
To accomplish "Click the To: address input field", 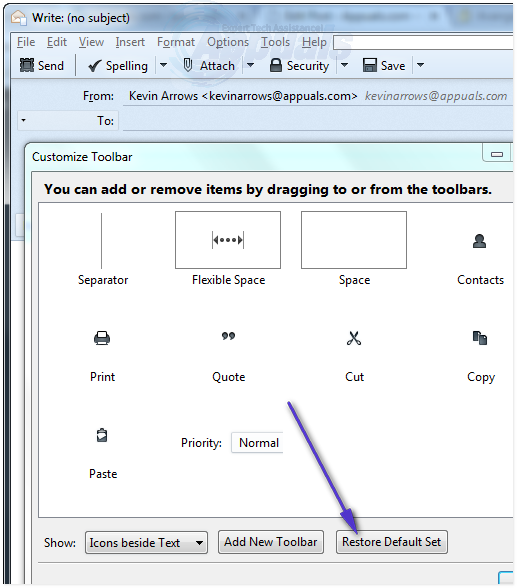I will [x=318, y=121].
